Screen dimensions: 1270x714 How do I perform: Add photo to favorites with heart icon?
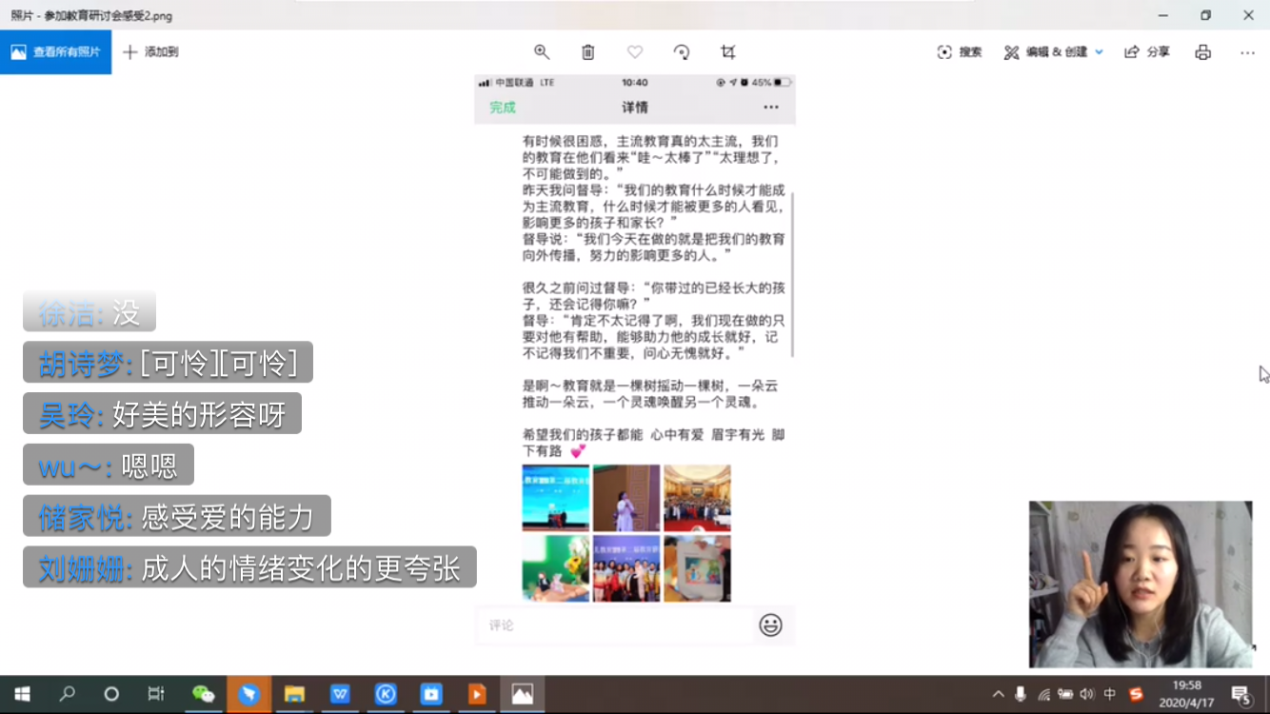(635, 52)
